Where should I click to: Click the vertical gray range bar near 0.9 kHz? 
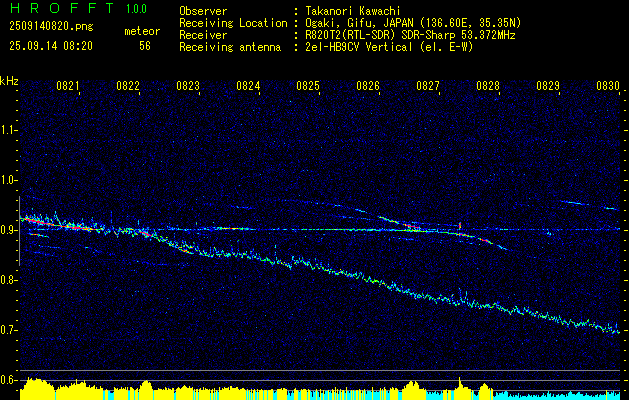(x=19, y=231)
